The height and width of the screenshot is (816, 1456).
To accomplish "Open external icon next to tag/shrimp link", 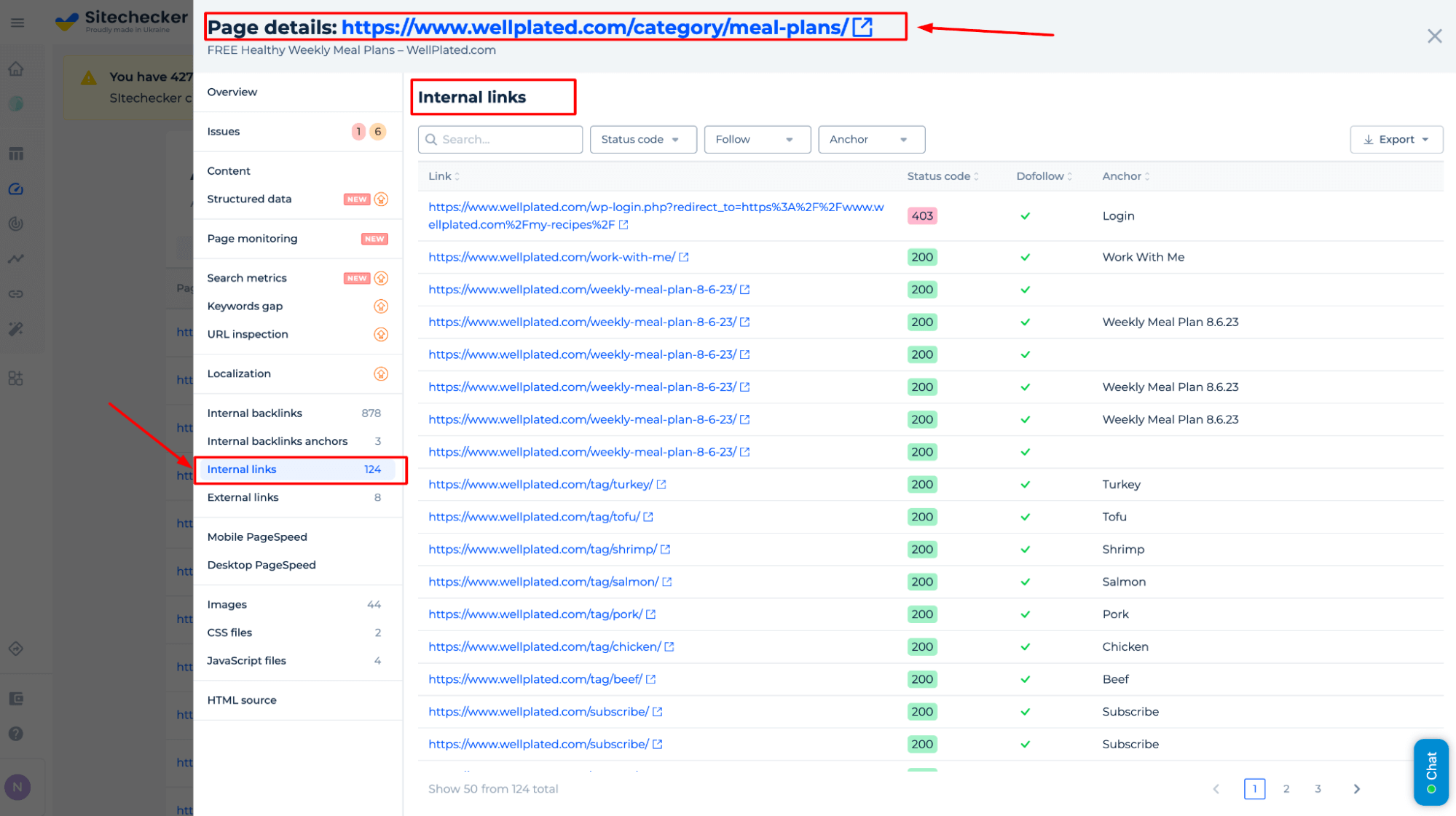I will point(665,550).
